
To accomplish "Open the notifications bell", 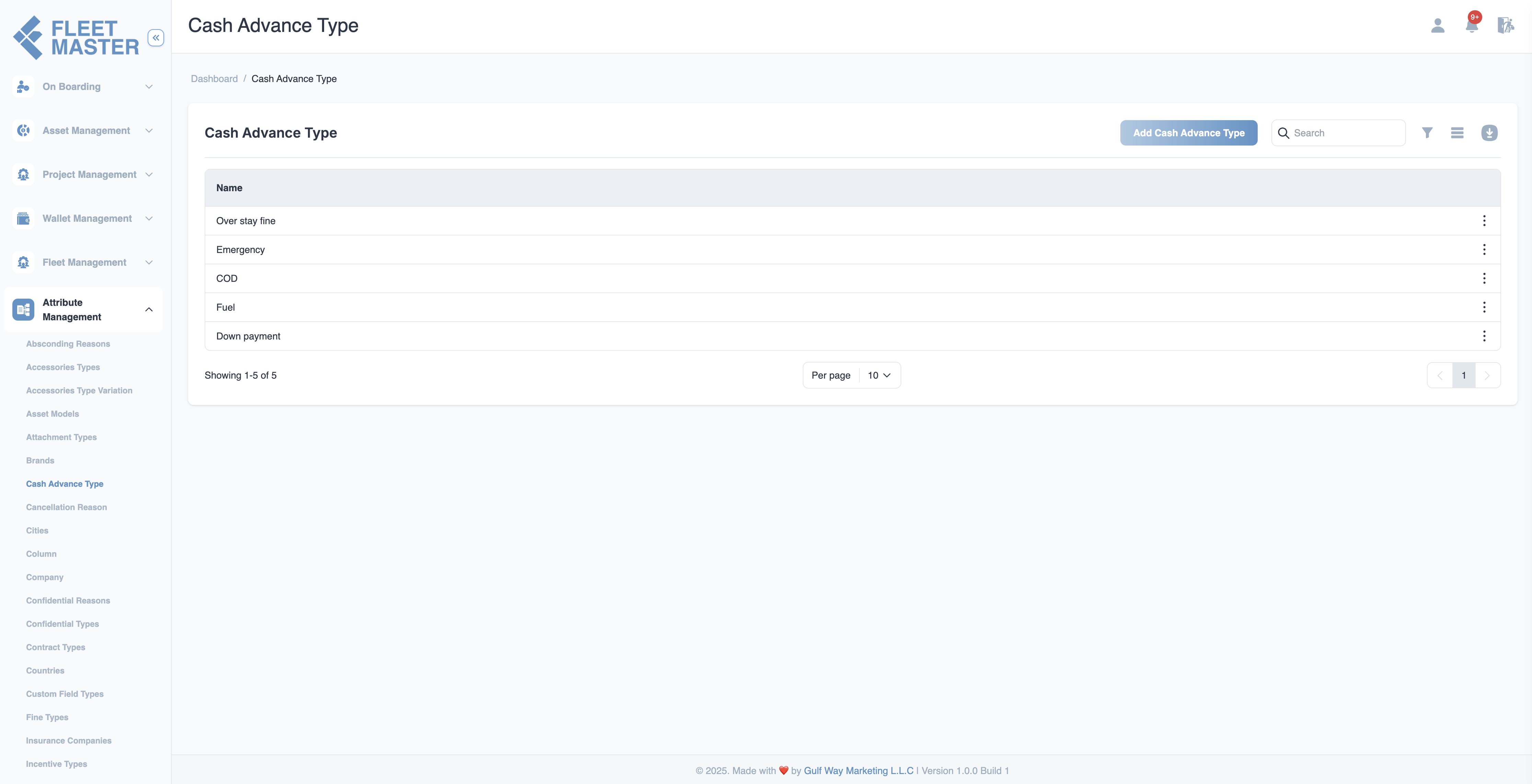I will tap(1472, 25).
